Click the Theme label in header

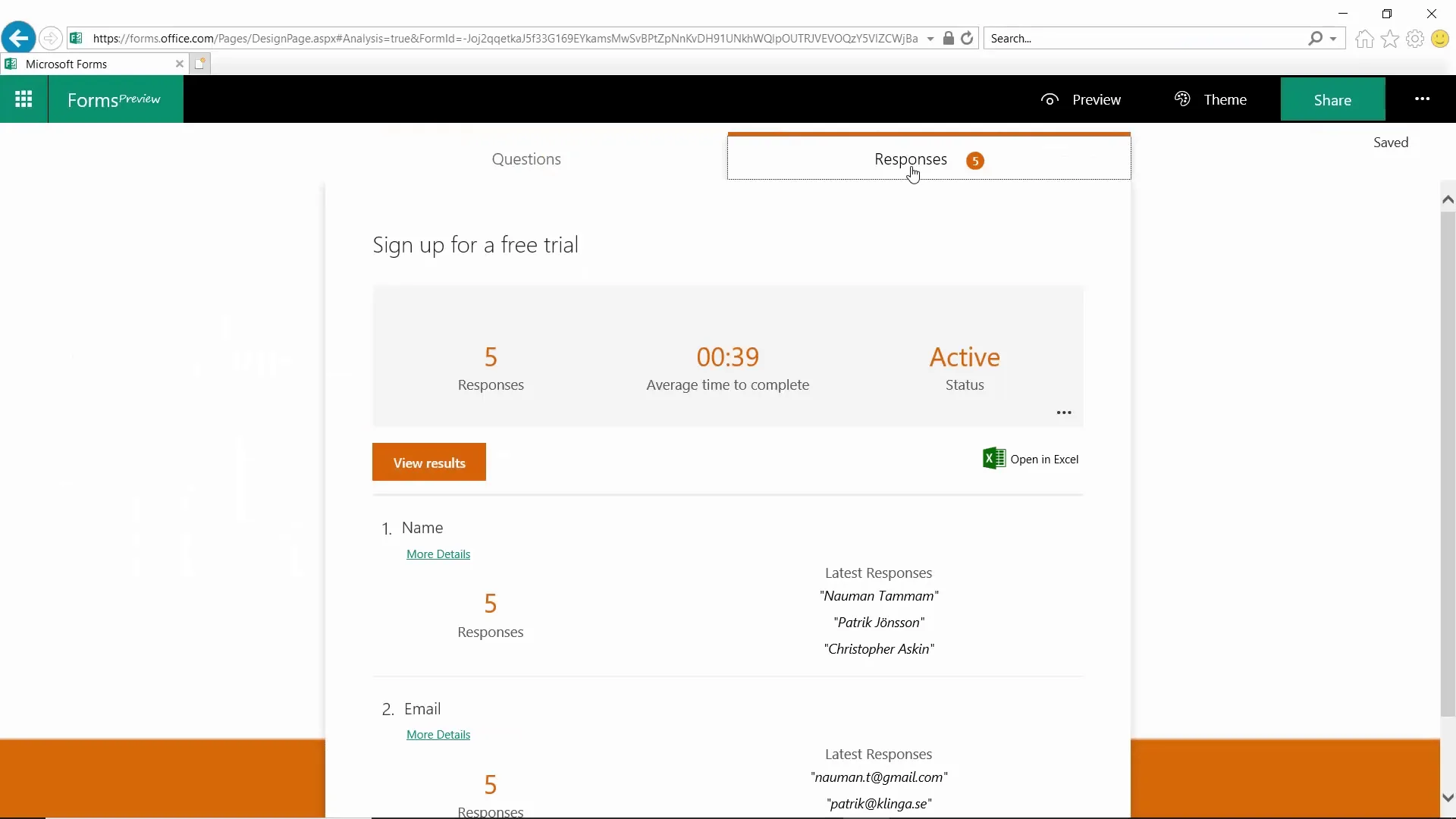pos(1225,99)
